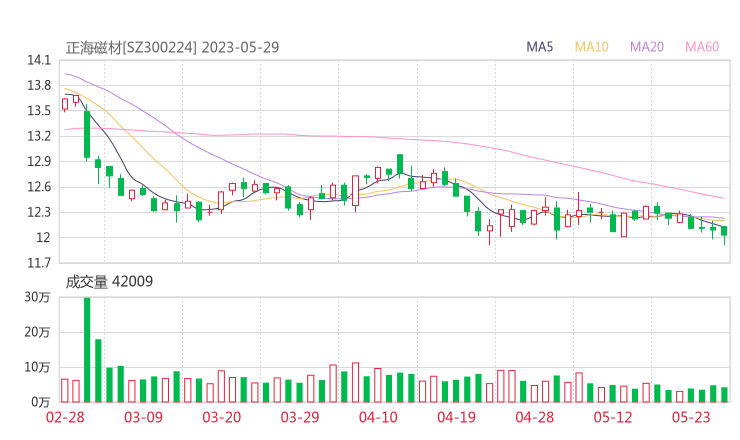Click the 12.6 price axis label
Screen dimensions: 740x440
(x=39, y=187)
